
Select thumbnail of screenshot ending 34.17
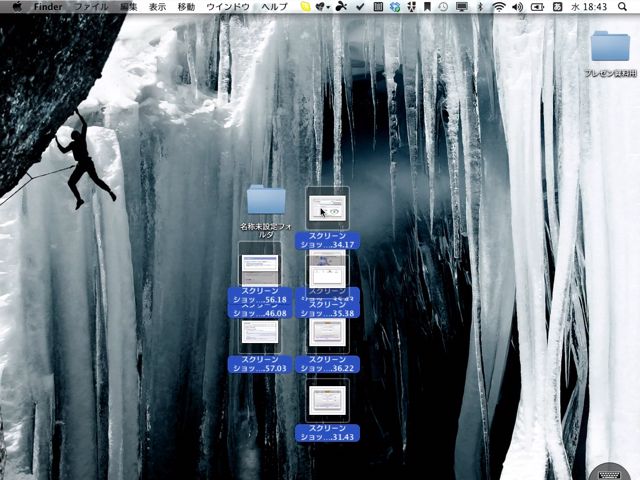click(x=327, y=208)
